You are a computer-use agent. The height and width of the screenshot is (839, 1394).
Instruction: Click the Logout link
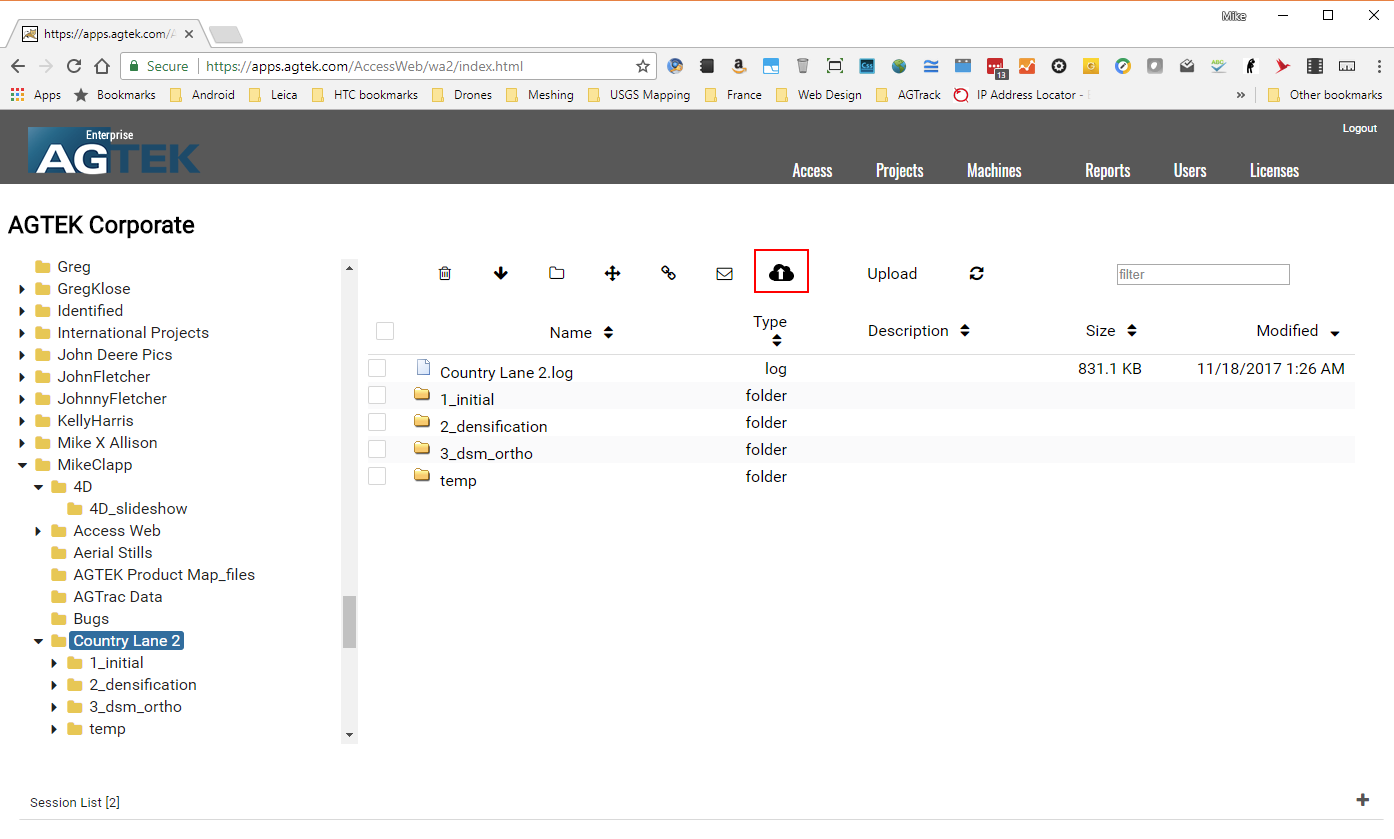click(x=1359, y=128)
